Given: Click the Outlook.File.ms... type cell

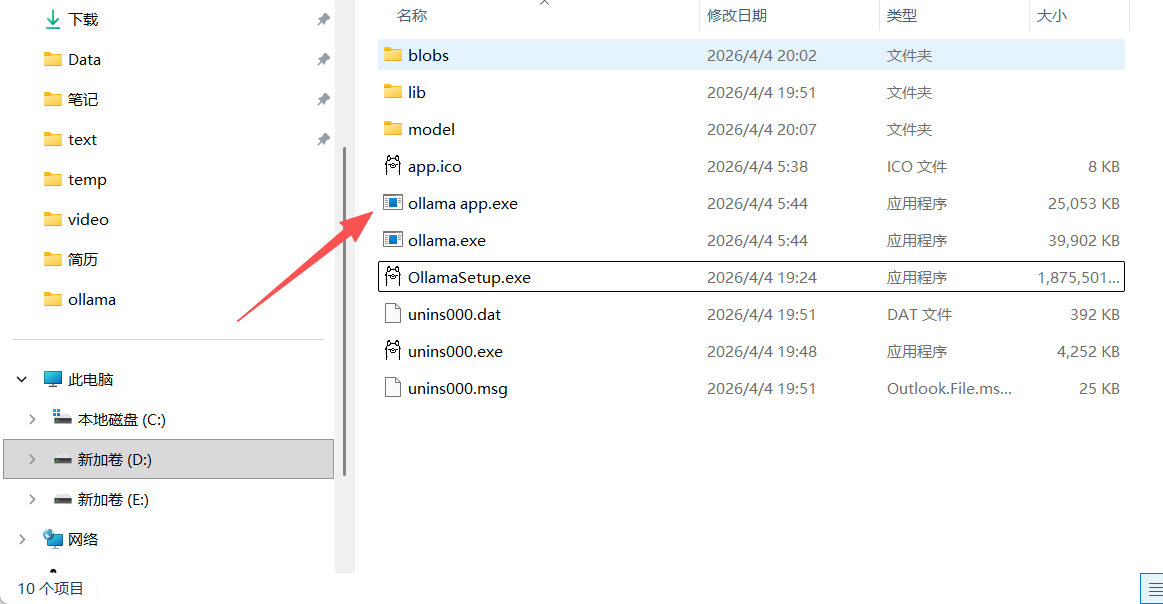Looking at the screenshot, I should coord(949,389).
